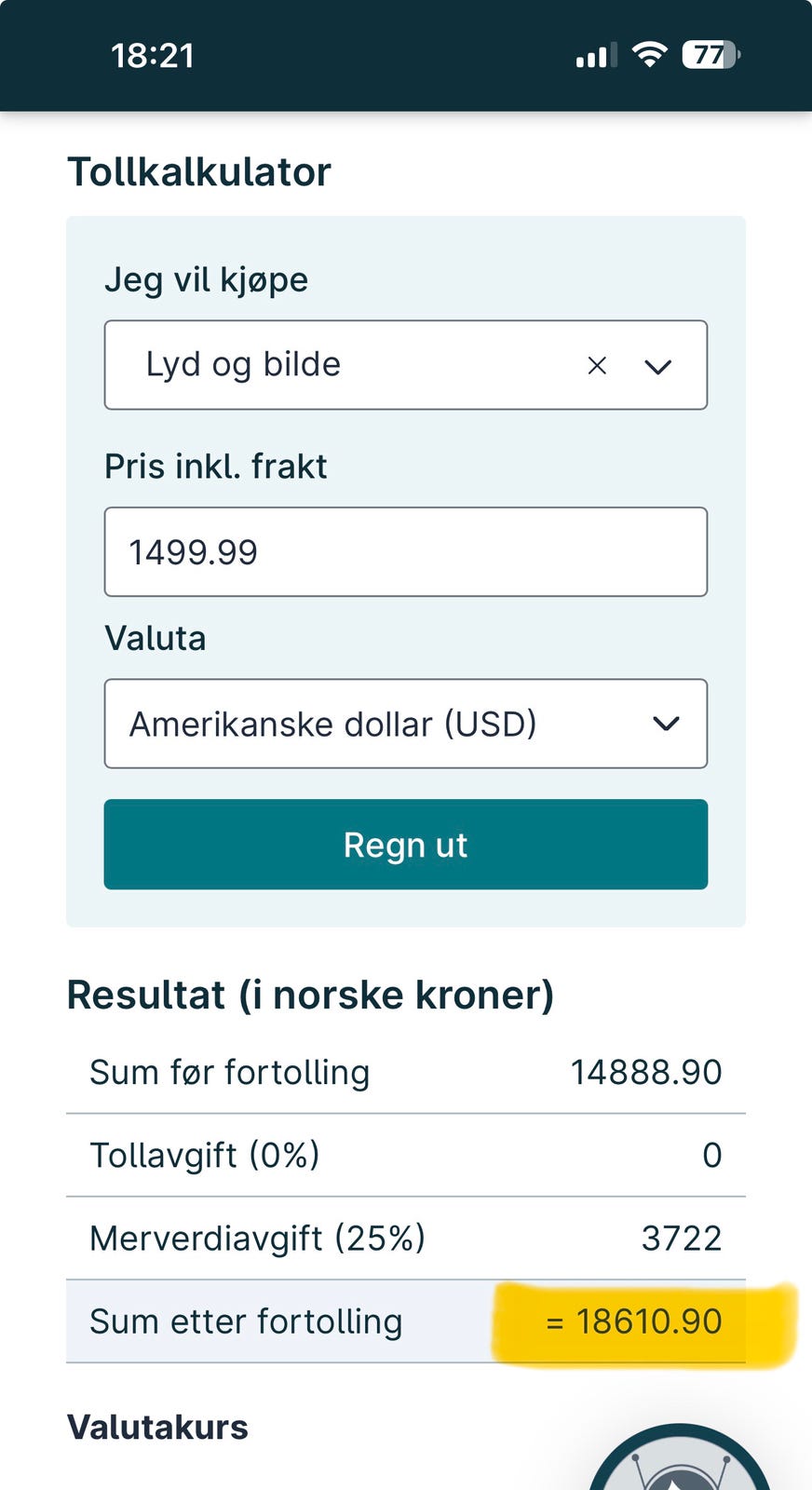The image size is (812, 1490).
Task: Click the Pris inkl. frakt price field
Action: (406, 551)
